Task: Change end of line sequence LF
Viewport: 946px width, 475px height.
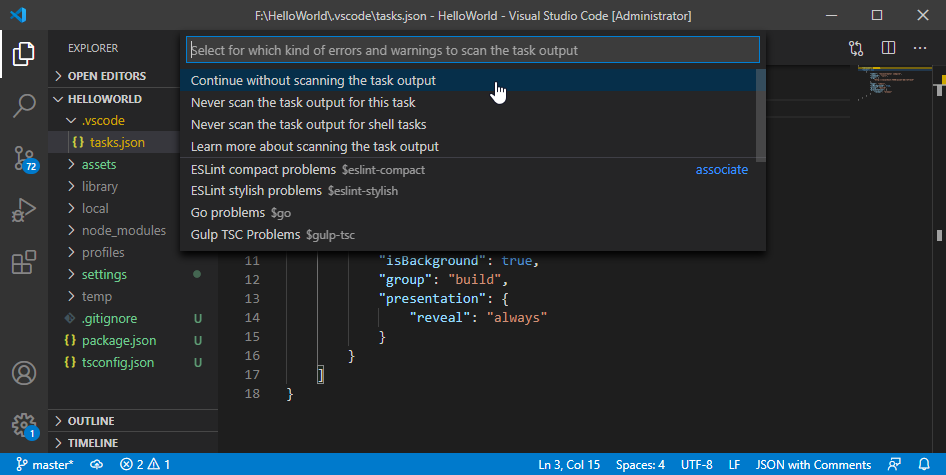Action: (x=734, y=464)
